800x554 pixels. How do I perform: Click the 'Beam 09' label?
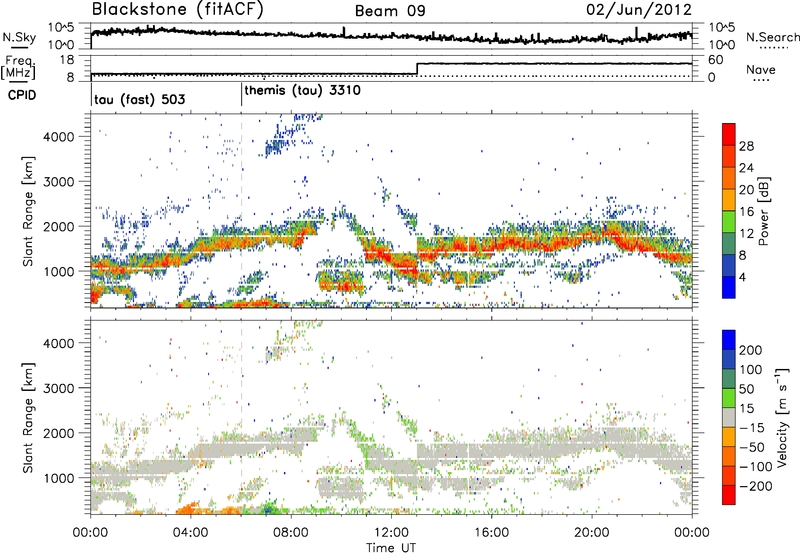coord(390,11)
